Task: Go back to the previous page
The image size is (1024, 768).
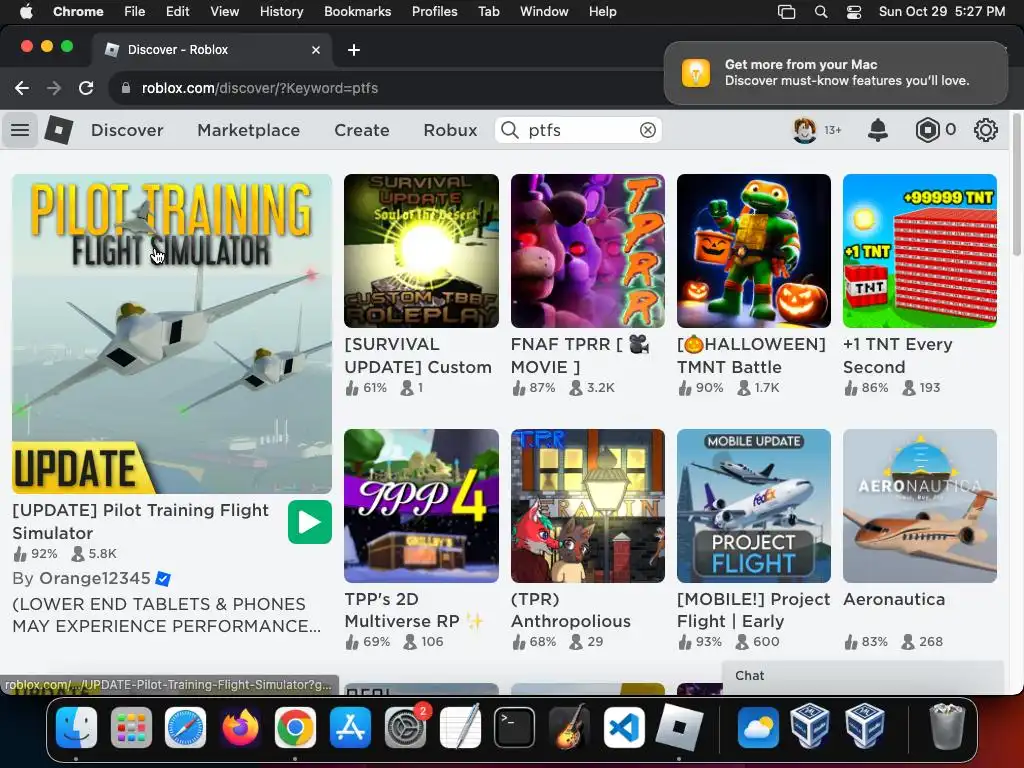Action: coord(22,88)
